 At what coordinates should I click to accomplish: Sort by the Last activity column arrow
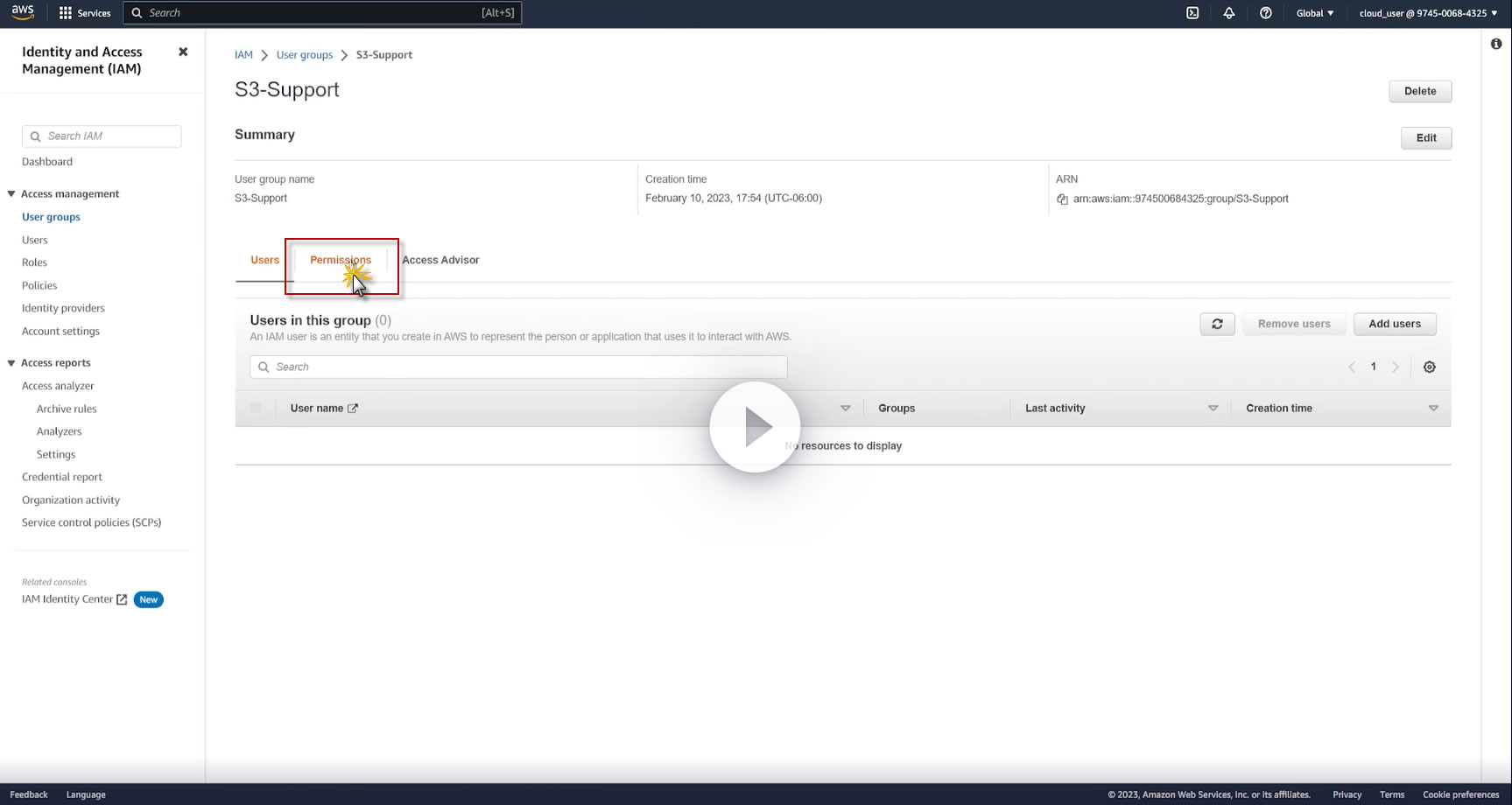click(x=1213, y=409)
